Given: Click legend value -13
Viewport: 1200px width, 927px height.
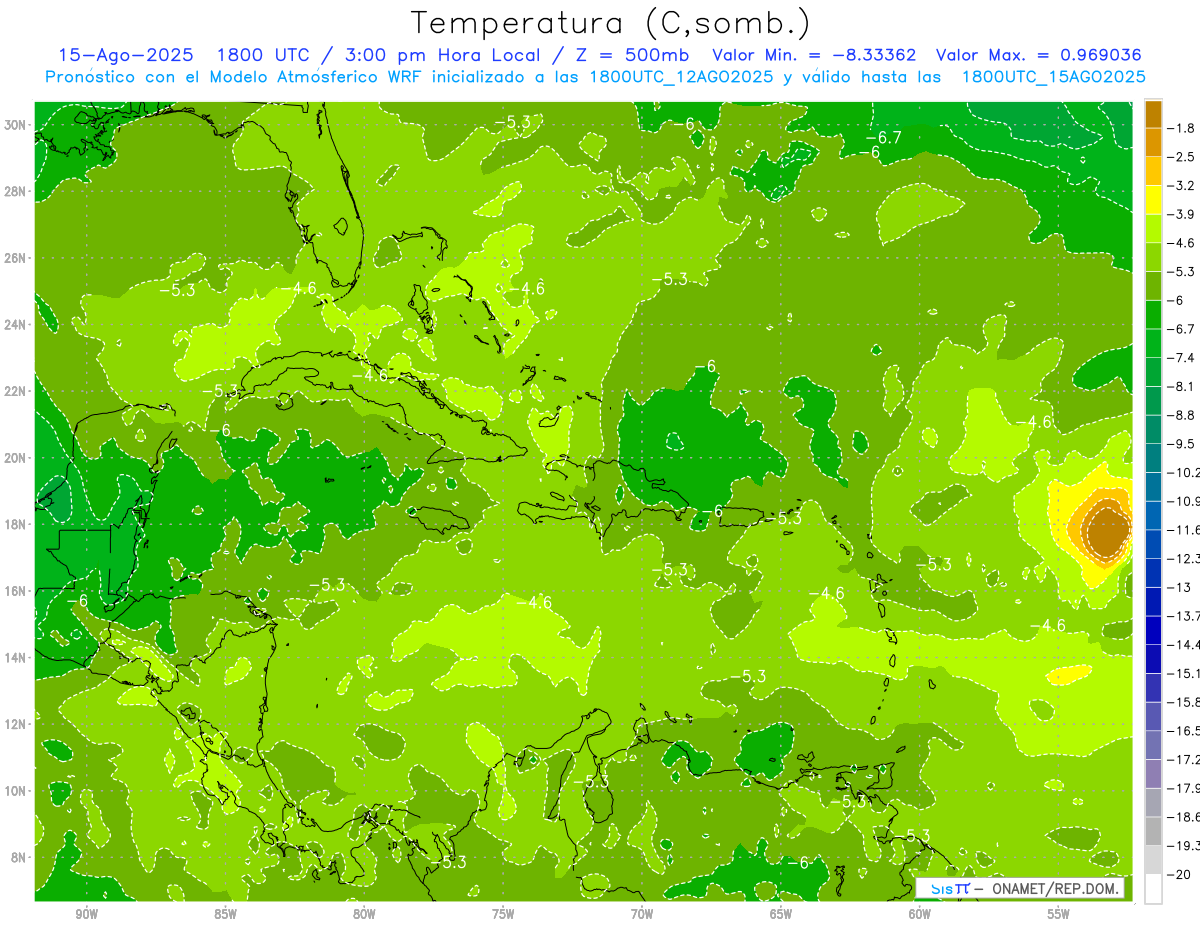Looking at the screenshot, I should click(x=1180, y=587).
